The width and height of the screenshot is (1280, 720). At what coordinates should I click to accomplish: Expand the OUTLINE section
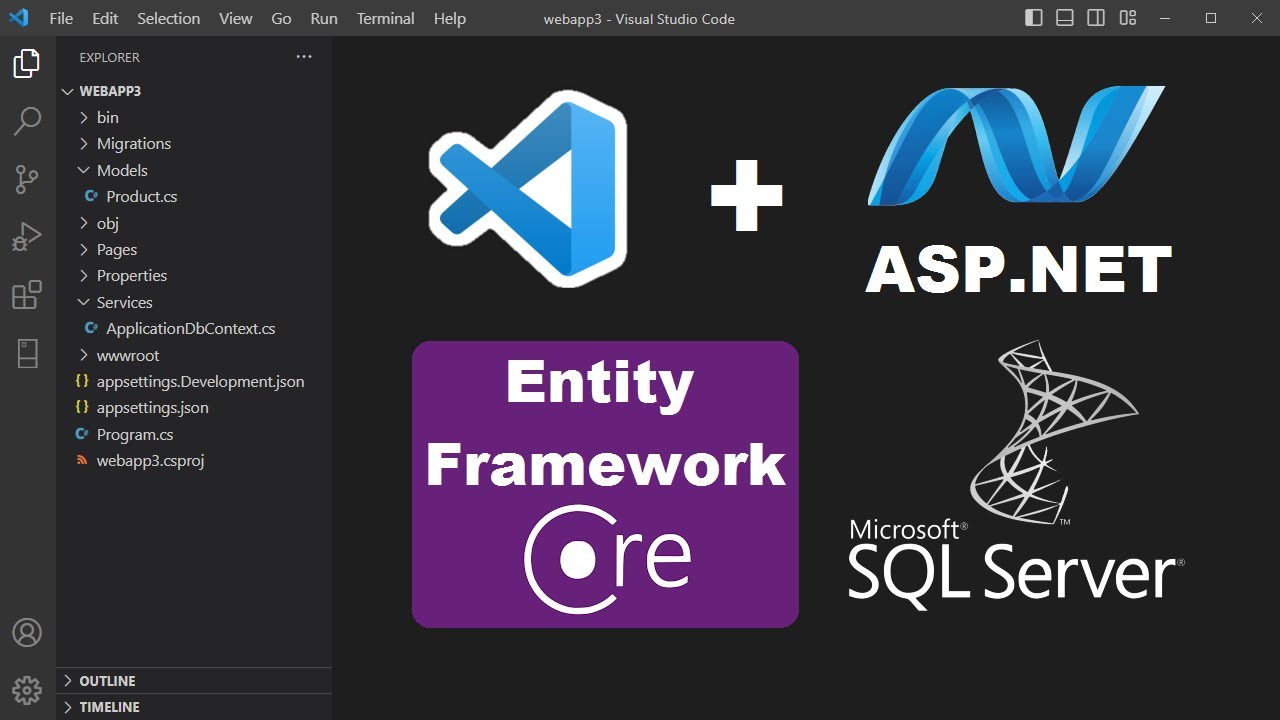tap(194, 681)
